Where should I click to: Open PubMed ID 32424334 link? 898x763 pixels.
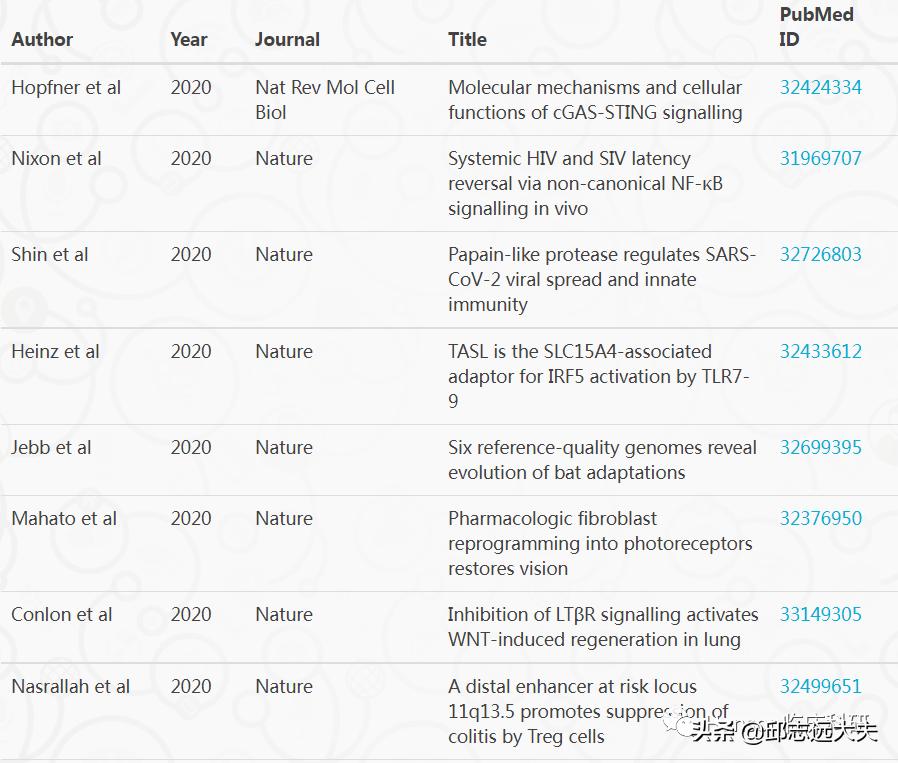(820, 87)
